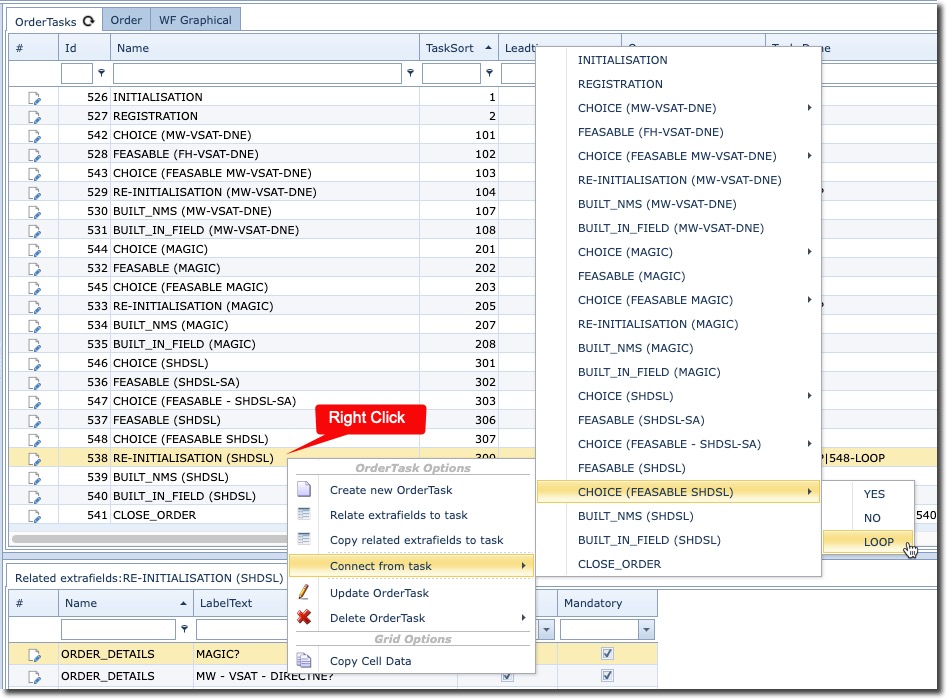
Task: Click the Create new OrderTask document icon
Action: coord(305,490)
